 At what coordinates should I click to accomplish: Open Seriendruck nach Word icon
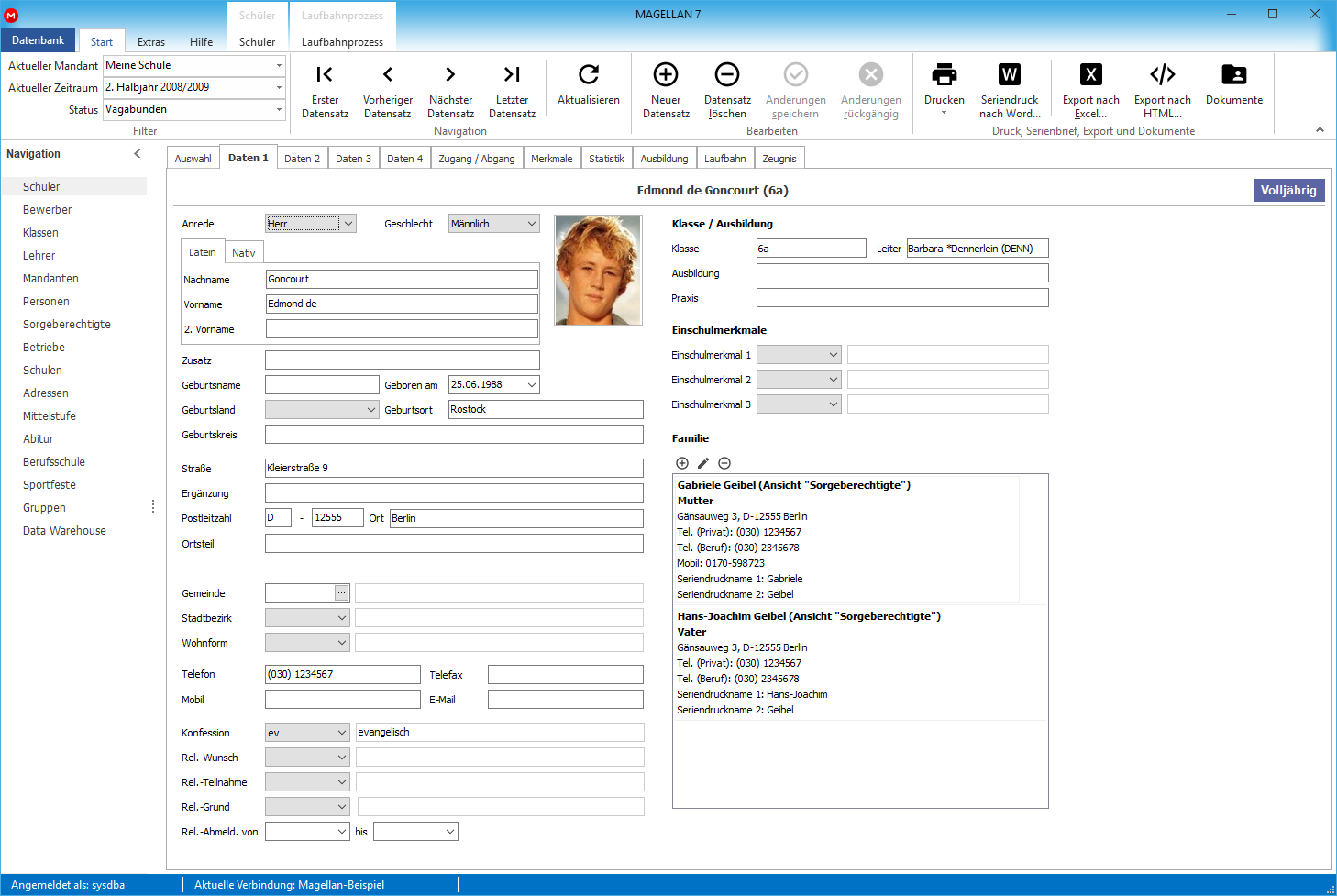click(x=1010, y=74)
